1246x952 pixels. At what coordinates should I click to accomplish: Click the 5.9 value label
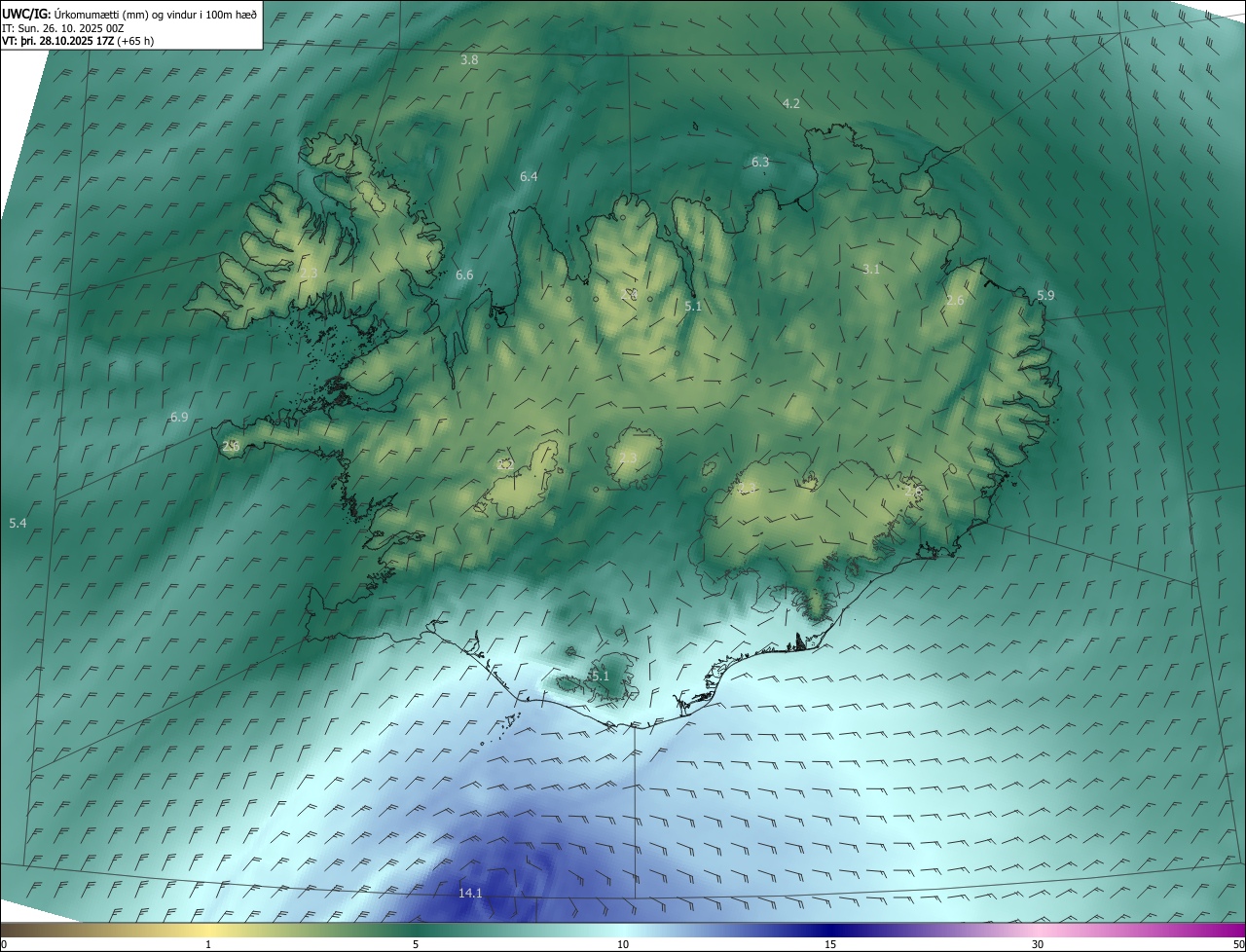[x=1045, y=295]
